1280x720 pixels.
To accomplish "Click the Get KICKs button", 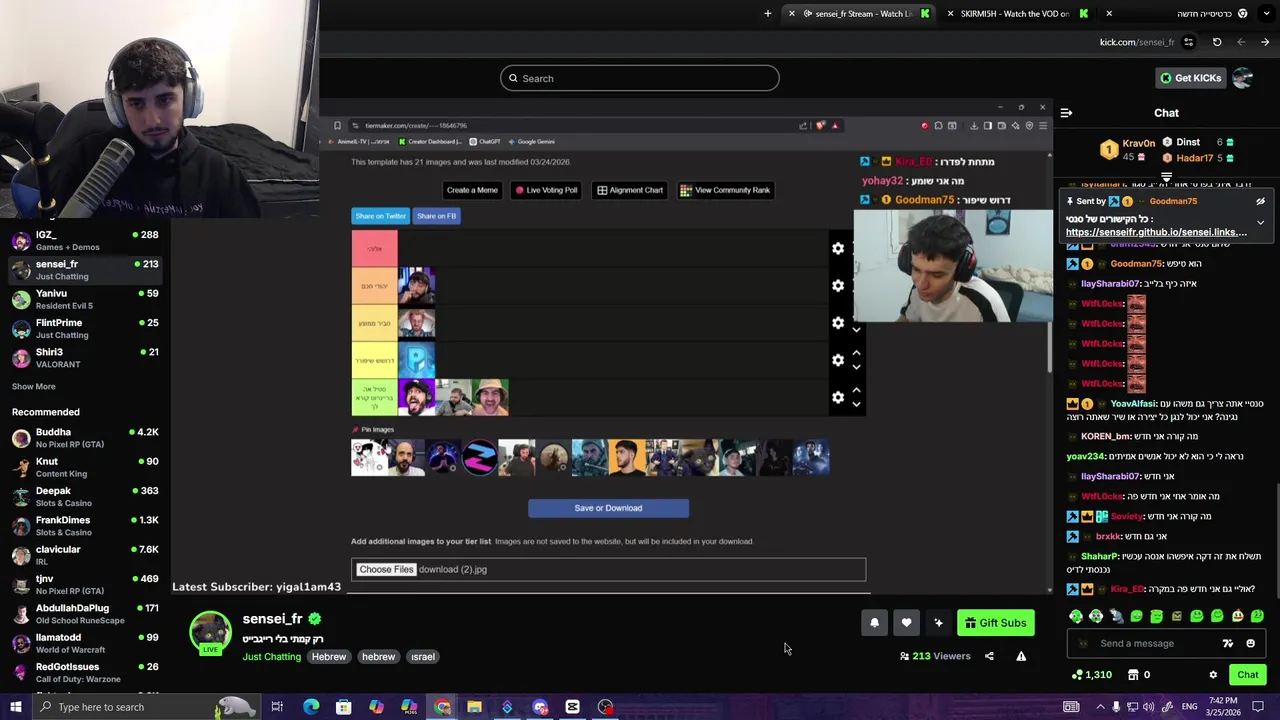I will (x=1190, y=78).
